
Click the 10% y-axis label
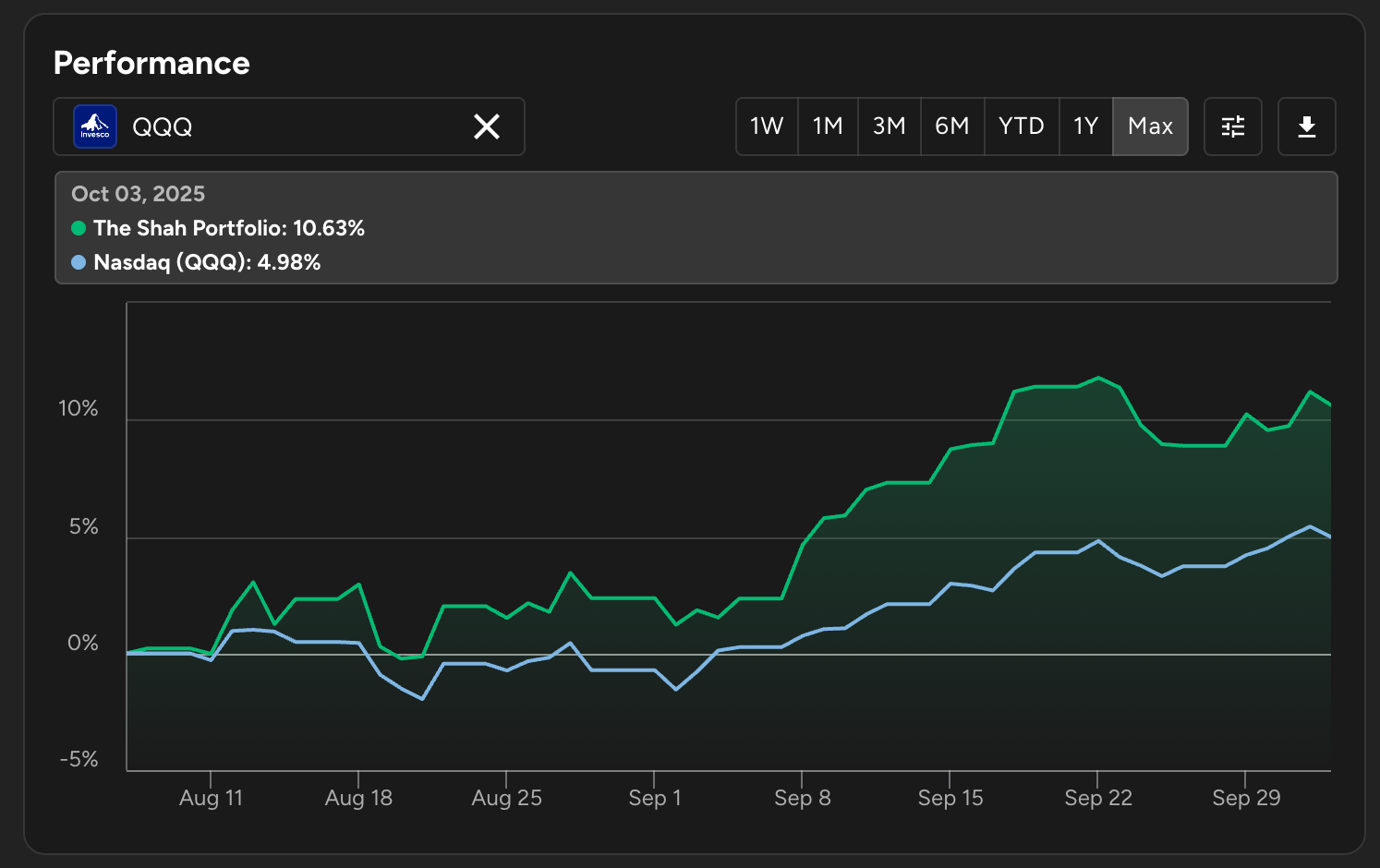[78, 408]
